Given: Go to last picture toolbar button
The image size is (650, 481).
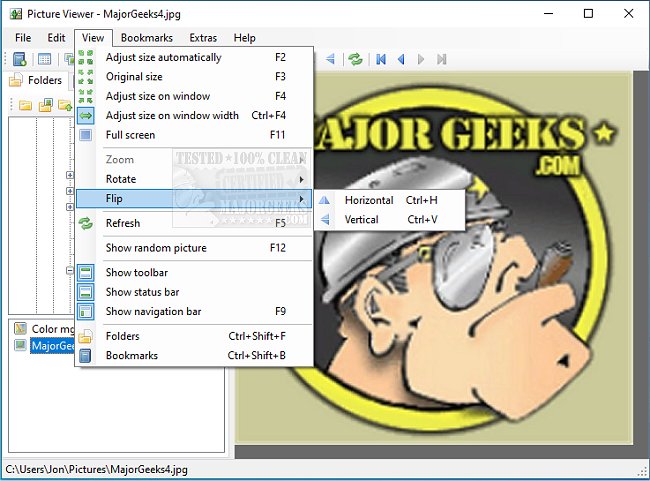Looking at the screenshot, I should click(x=441, y=59).
